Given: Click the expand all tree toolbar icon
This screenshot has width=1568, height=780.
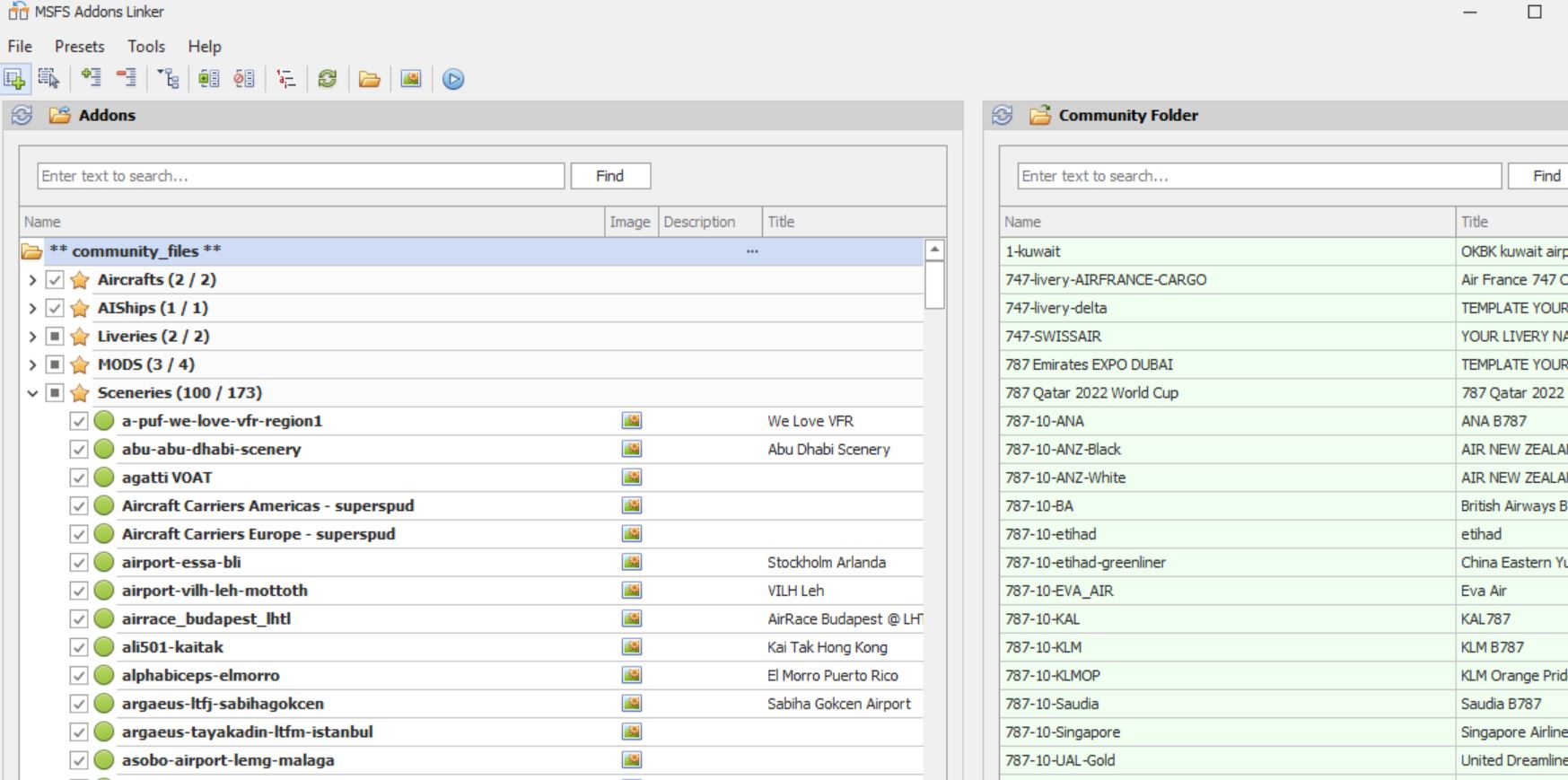Looking at the screenshot, I should click(91, 79).
